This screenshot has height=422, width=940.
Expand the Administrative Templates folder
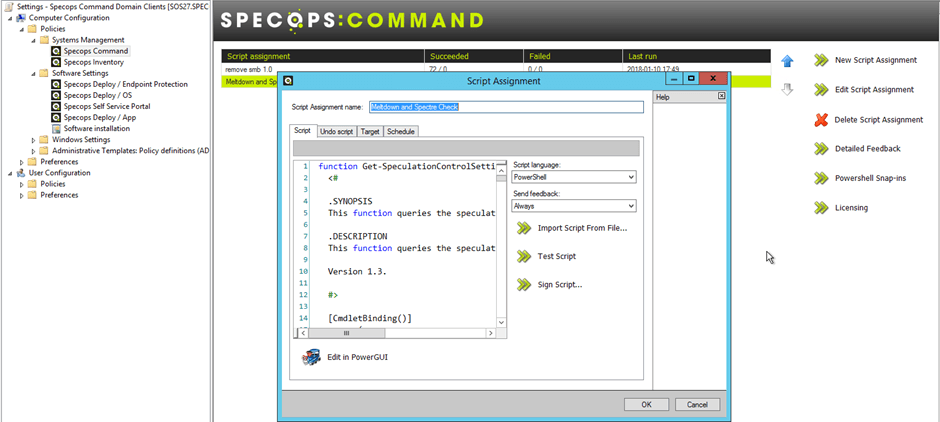pyautogui.click(x=34, y=150)
